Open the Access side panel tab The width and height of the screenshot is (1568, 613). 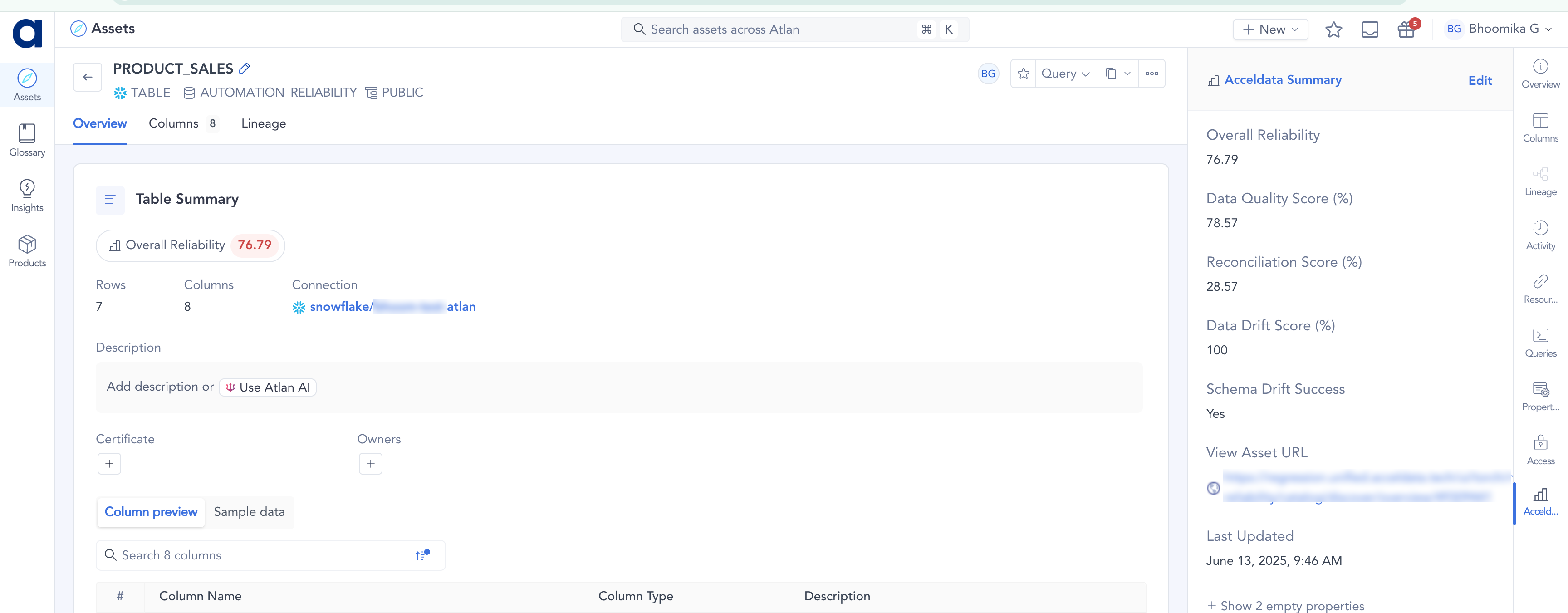pyautogui.click(x=1541, y=451)
